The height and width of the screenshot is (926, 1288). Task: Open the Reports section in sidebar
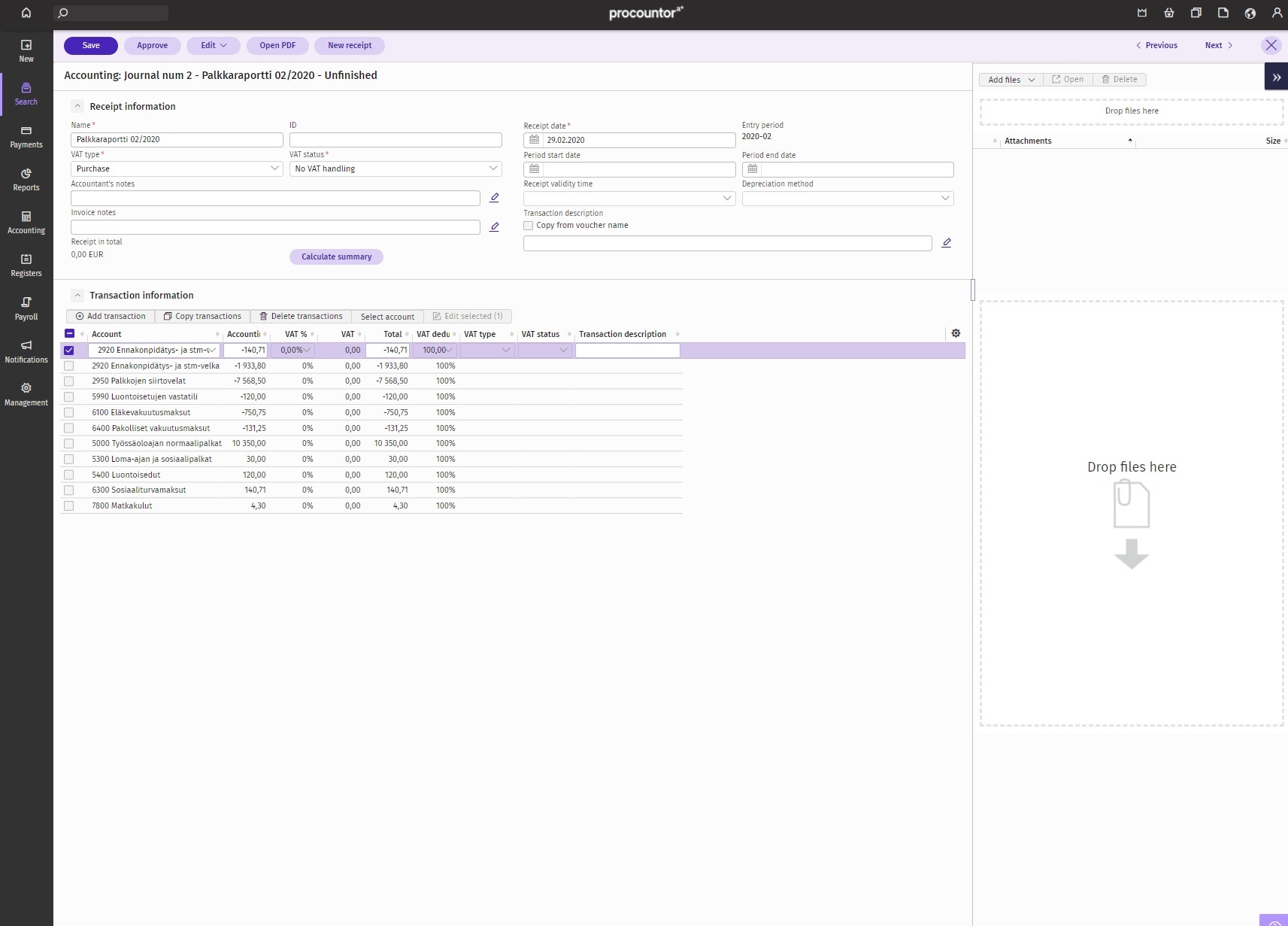[x=26, y=181]
